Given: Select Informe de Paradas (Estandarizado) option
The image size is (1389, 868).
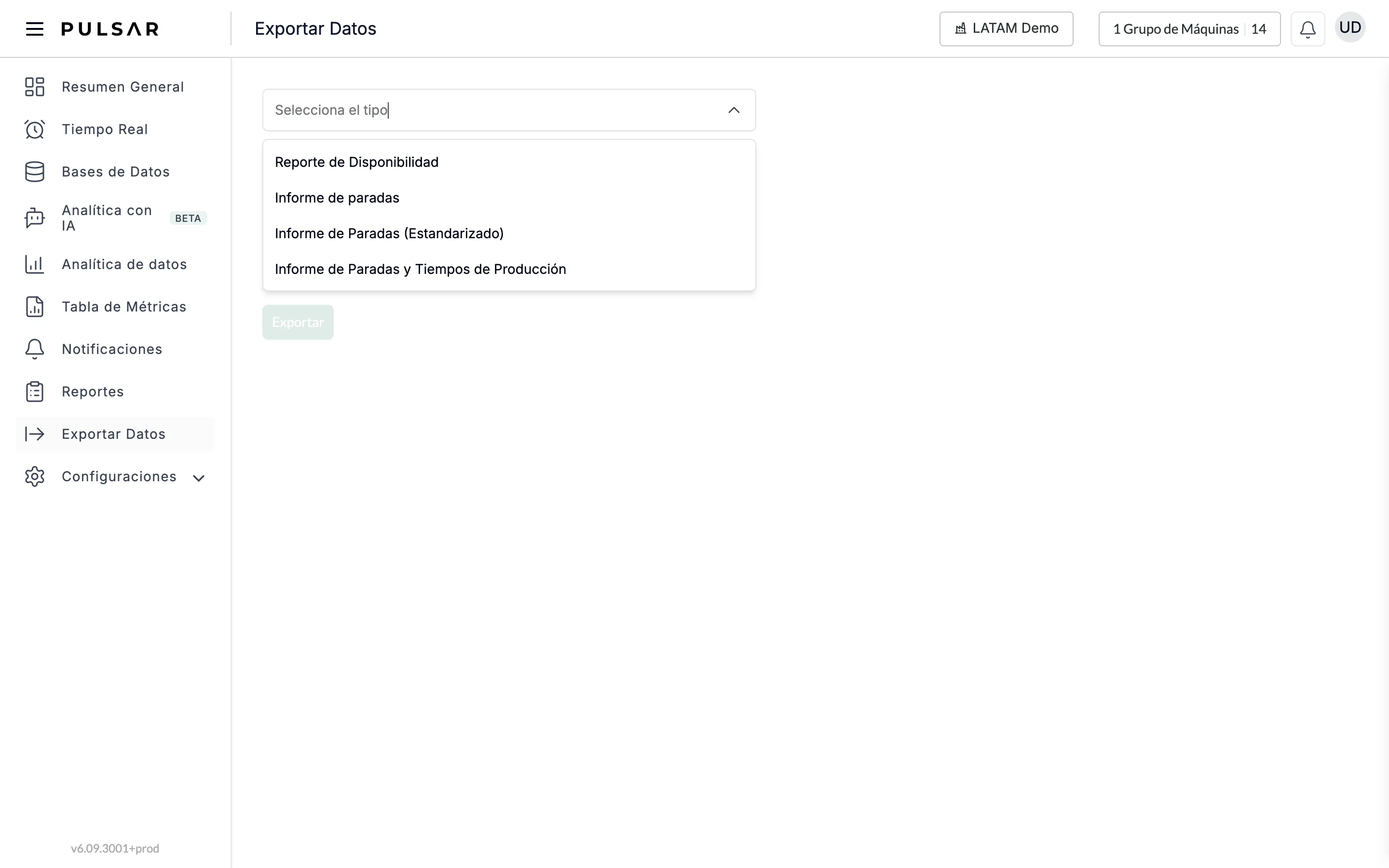Looking at the screenshot, I should point(508,233).
